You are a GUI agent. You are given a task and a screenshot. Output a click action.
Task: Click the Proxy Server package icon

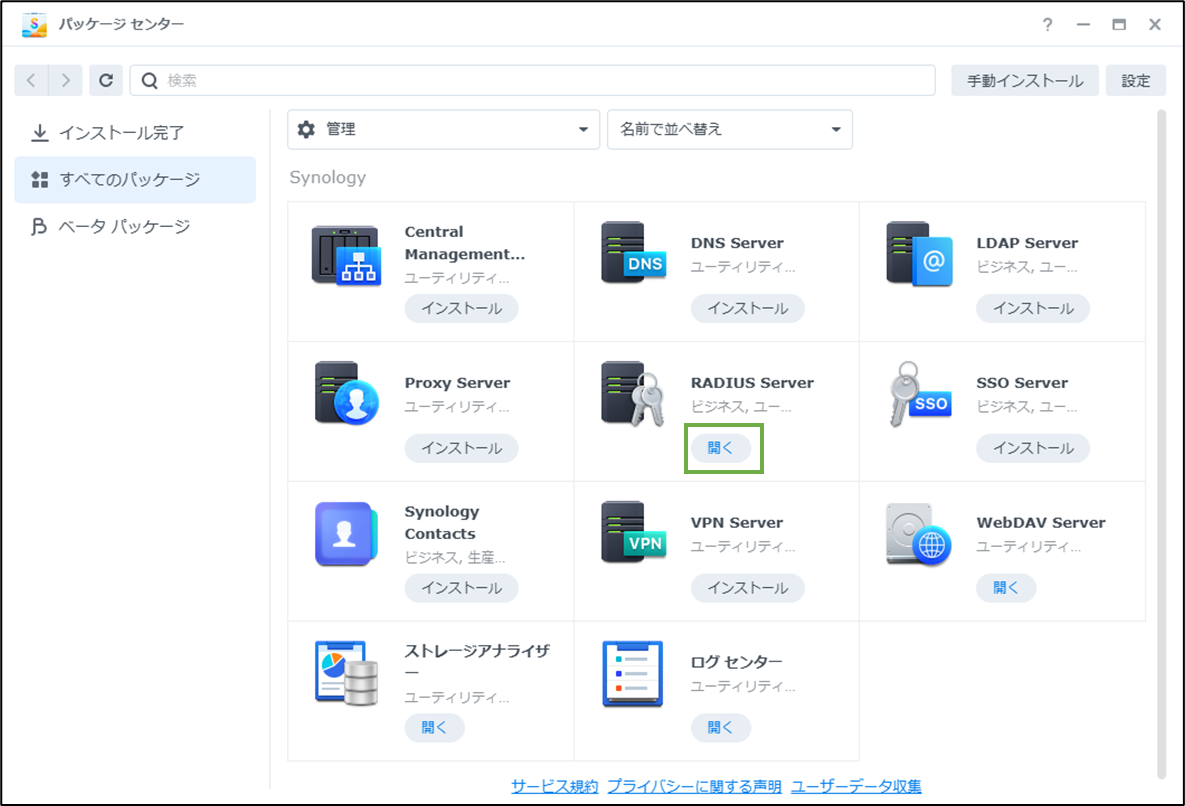(348, 394)
